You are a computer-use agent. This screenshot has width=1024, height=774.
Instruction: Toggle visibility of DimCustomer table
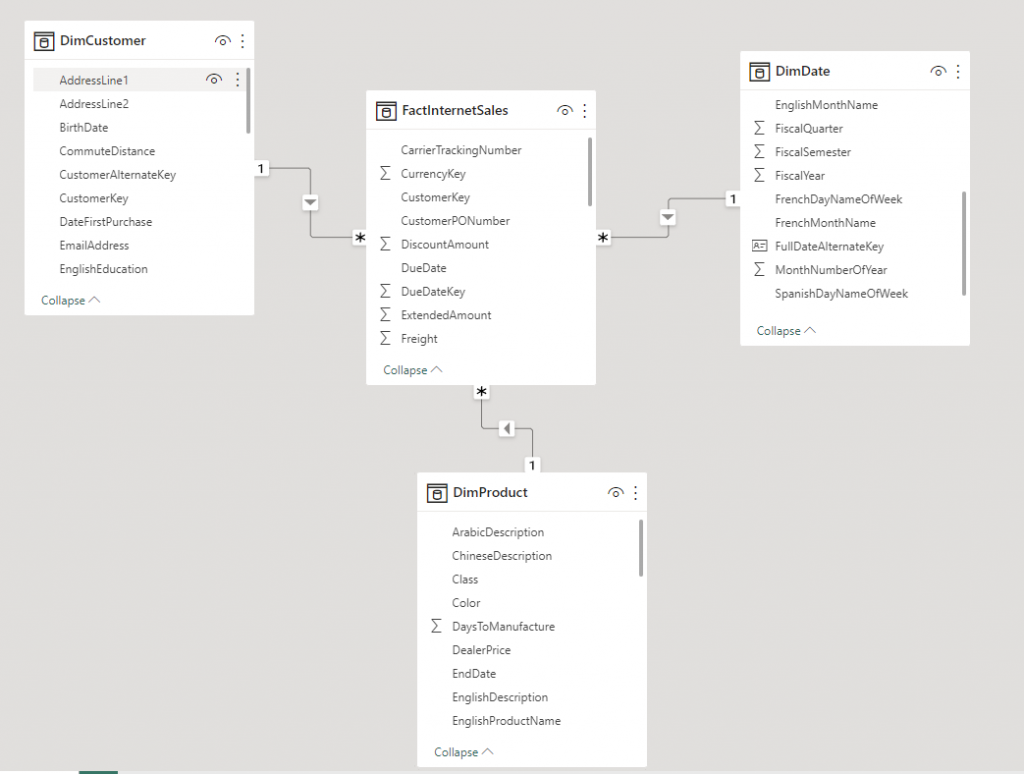222,41
